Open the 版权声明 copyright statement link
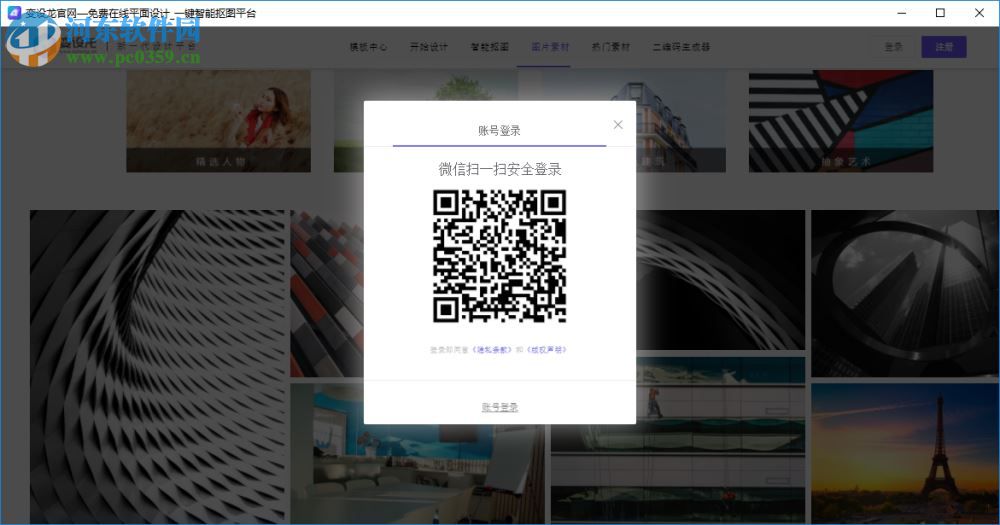 (547, 350)
